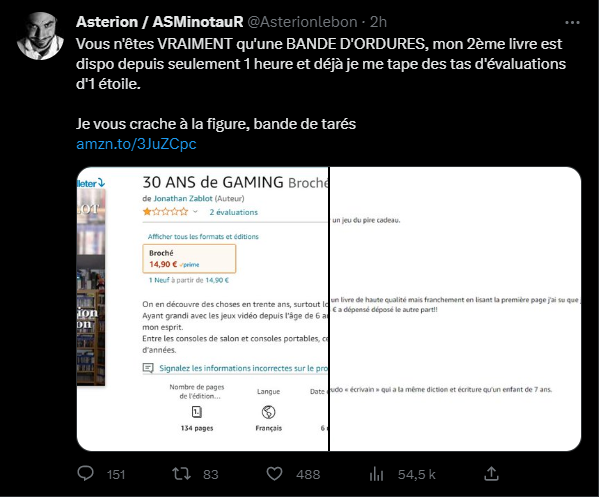
Task: Share the tweet via upload icon
Action: (x=491, y=474)
